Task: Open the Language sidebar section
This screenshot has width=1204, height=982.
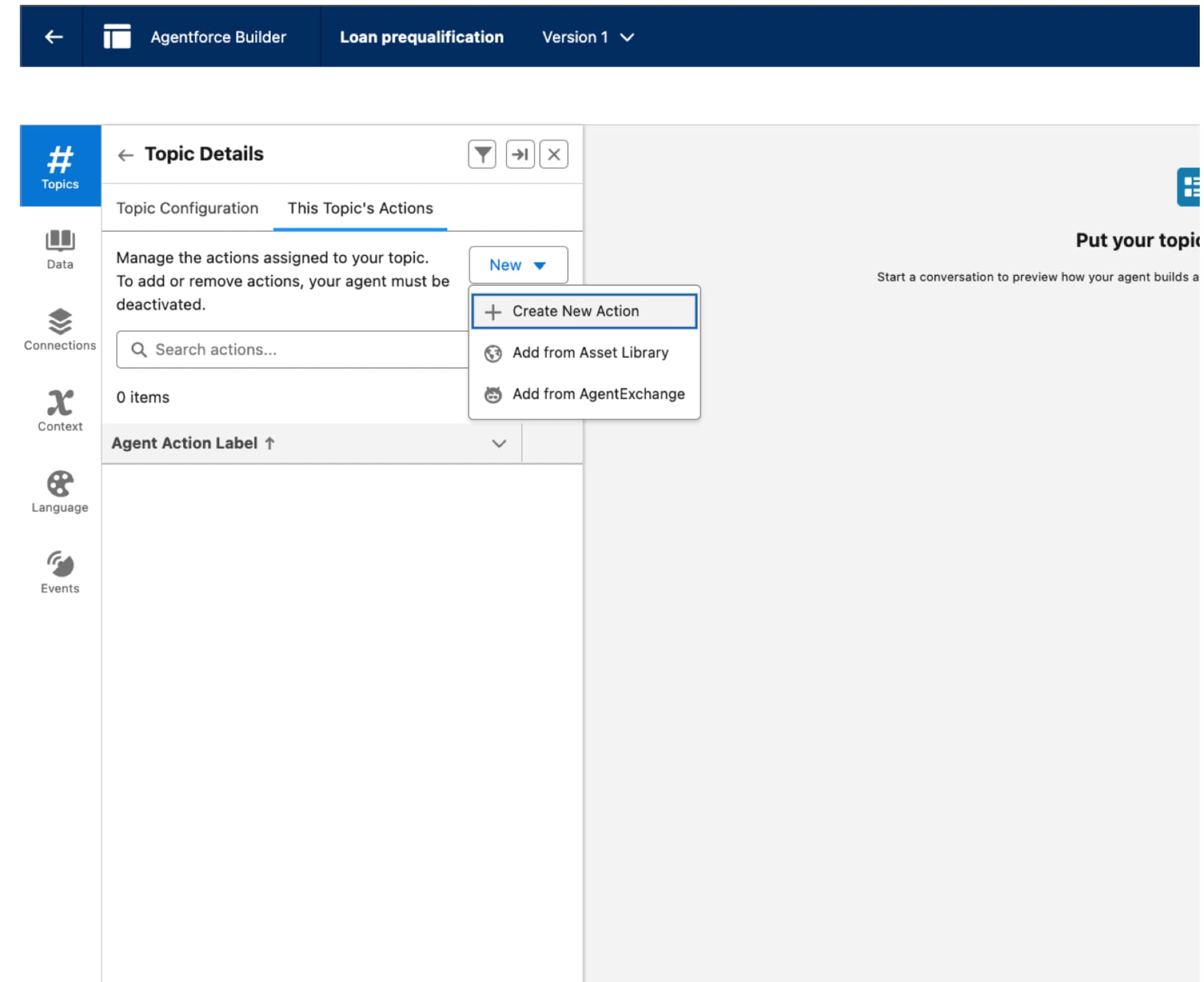Action: point(60,492)
